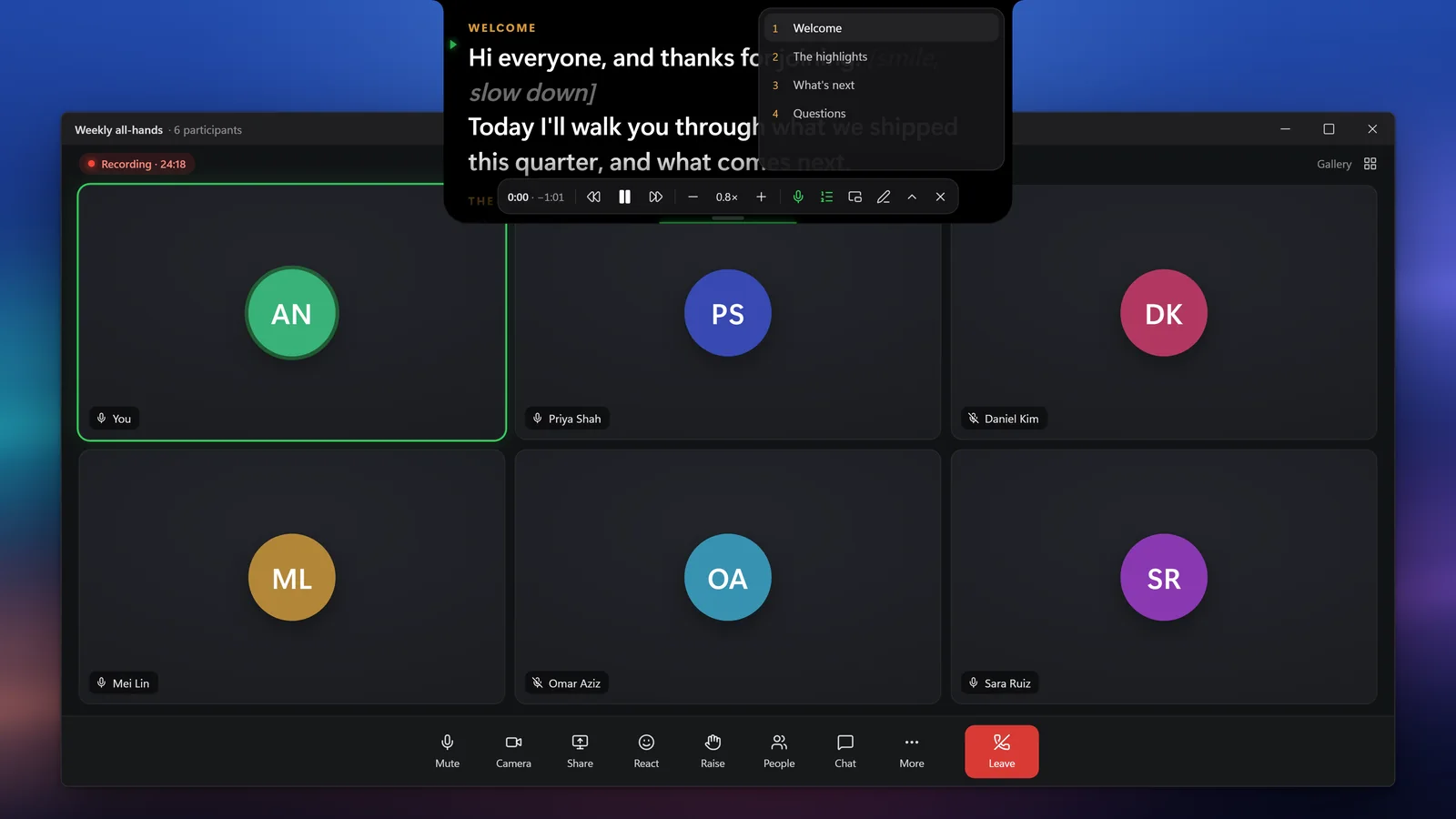Switch layout using the Gallery grid icon
This screenshot has height=819, width=1456.
coord(1370,164)
